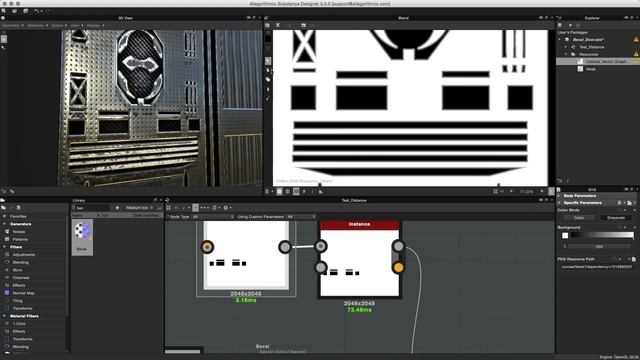Open the Using Custom Parameters filter dropdown
This screenshot has height=360, width=640.
tap(301, 217)
